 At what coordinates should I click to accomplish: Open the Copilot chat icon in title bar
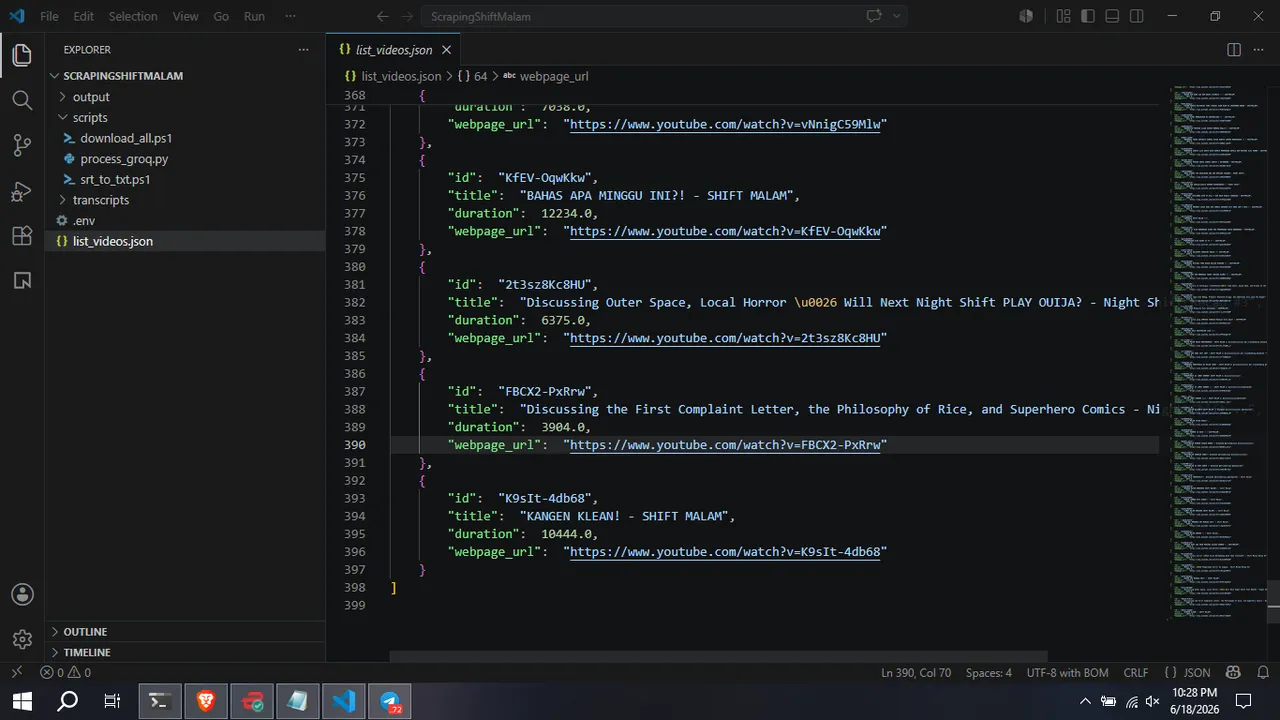[x=874, y=16]
